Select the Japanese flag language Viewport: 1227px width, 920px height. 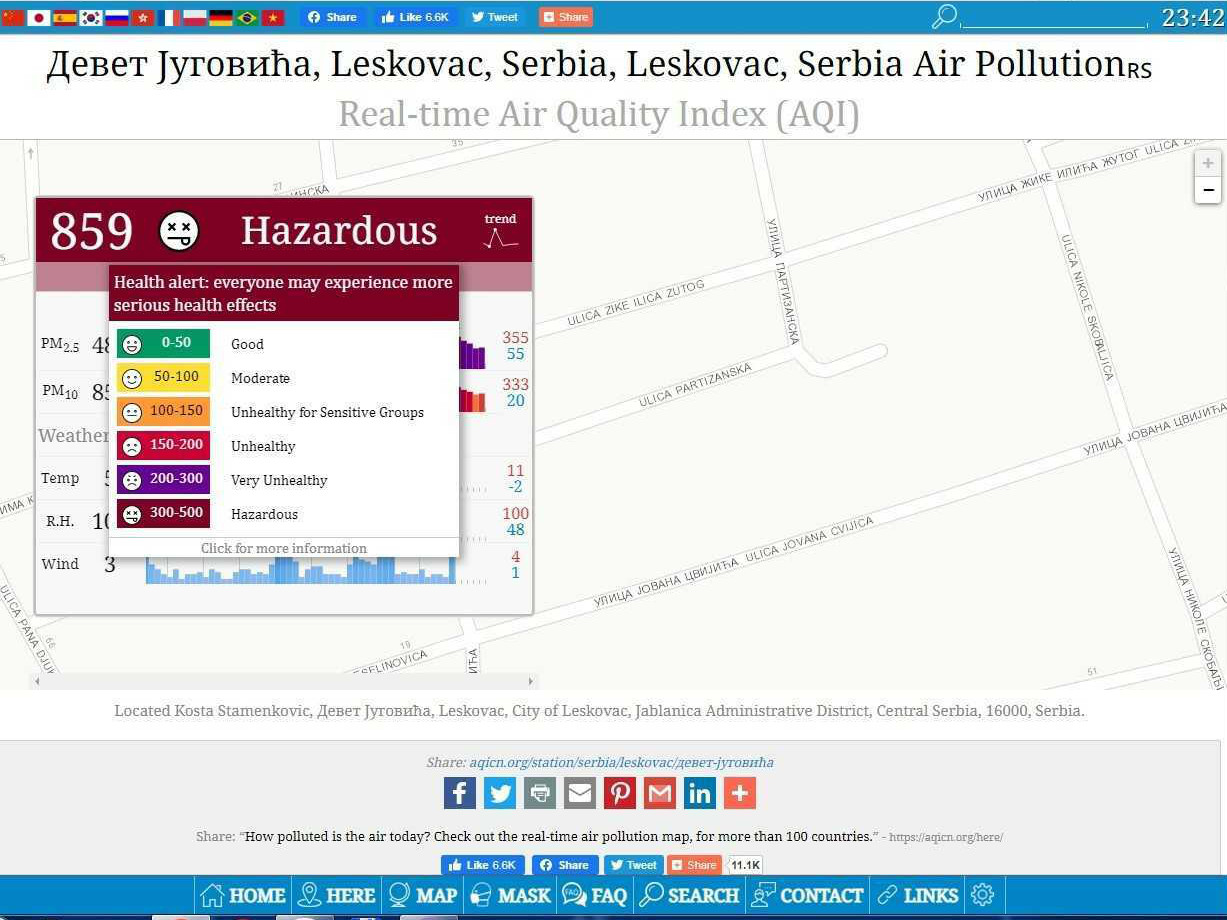(x=39, y=17)
